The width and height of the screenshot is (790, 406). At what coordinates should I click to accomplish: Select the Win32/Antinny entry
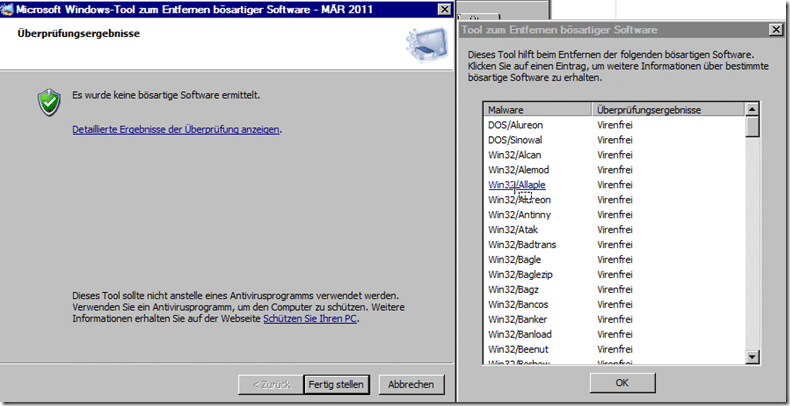tap(519, 215)
